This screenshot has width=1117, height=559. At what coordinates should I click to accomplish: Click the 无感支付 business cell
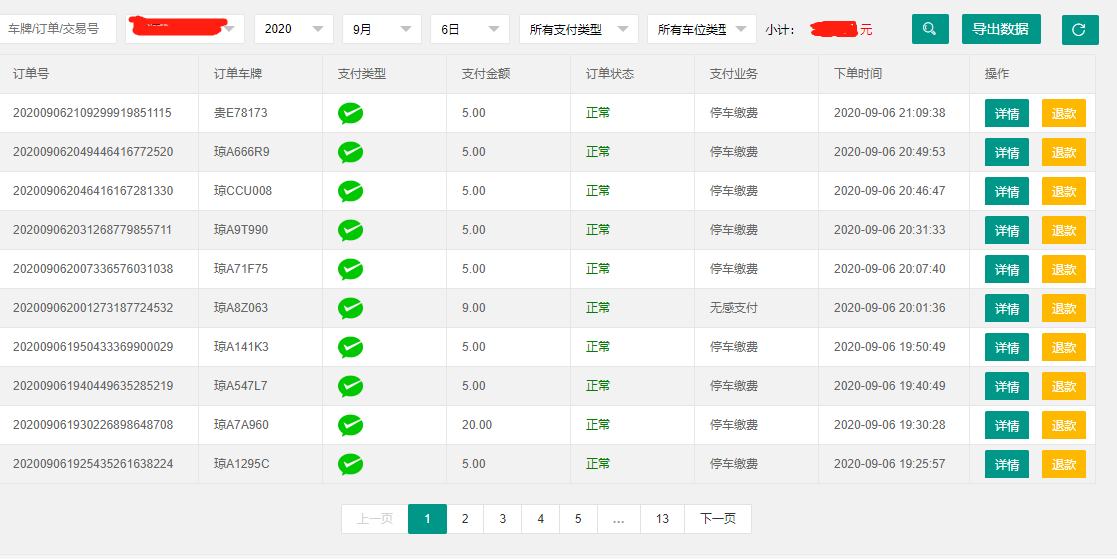click(x=734, y=308)
